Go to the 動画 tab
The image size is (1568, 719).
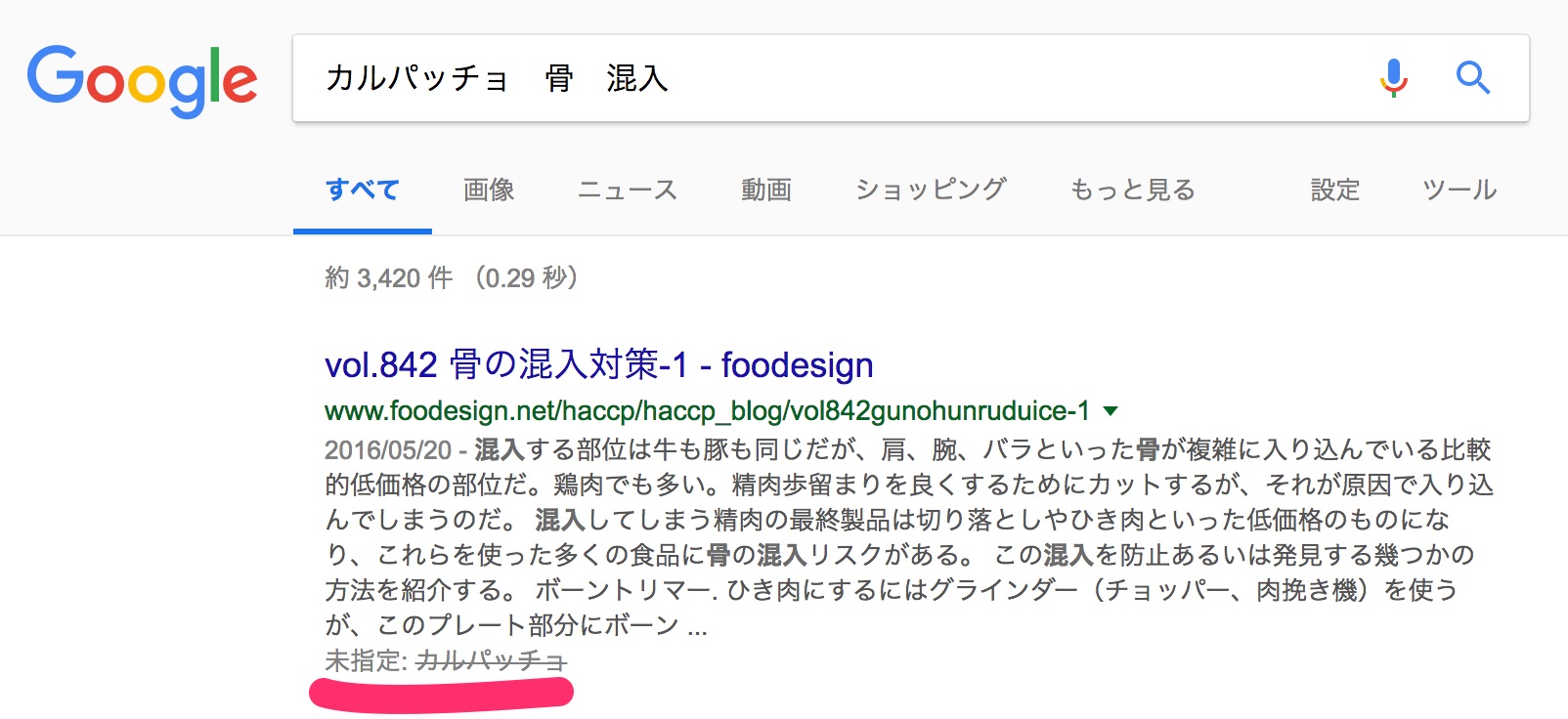tap(765, 190)
